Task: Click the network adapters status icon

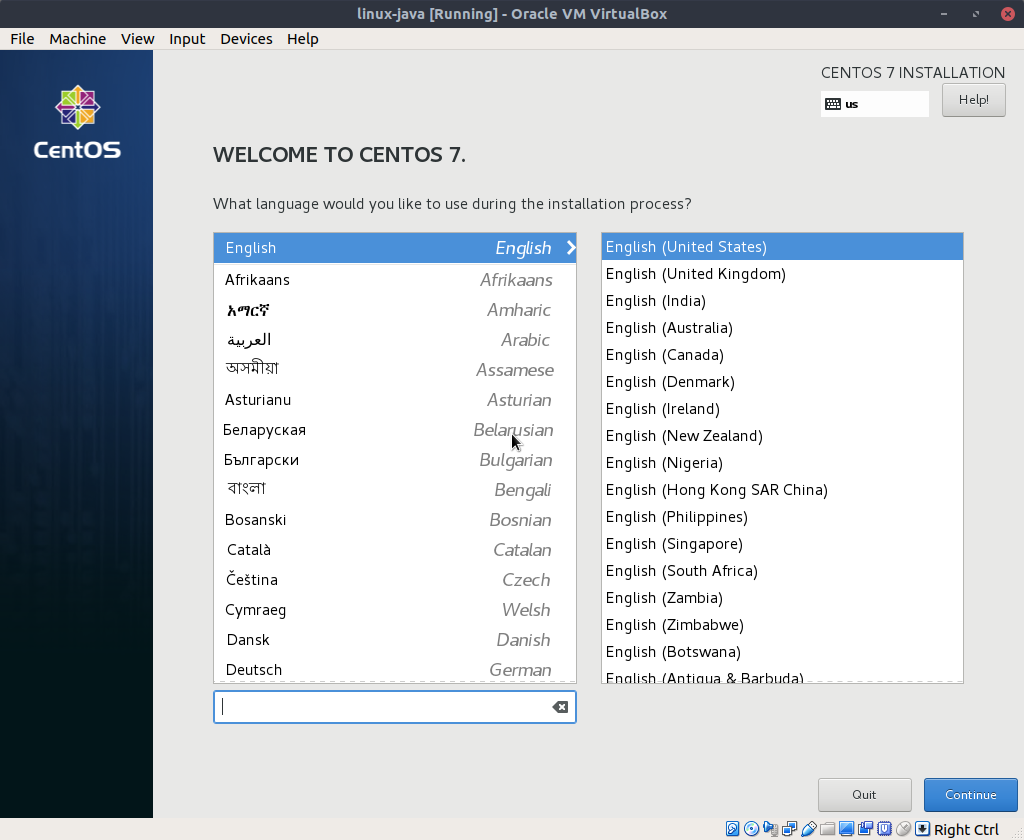Action: click(x=789, y=829)
